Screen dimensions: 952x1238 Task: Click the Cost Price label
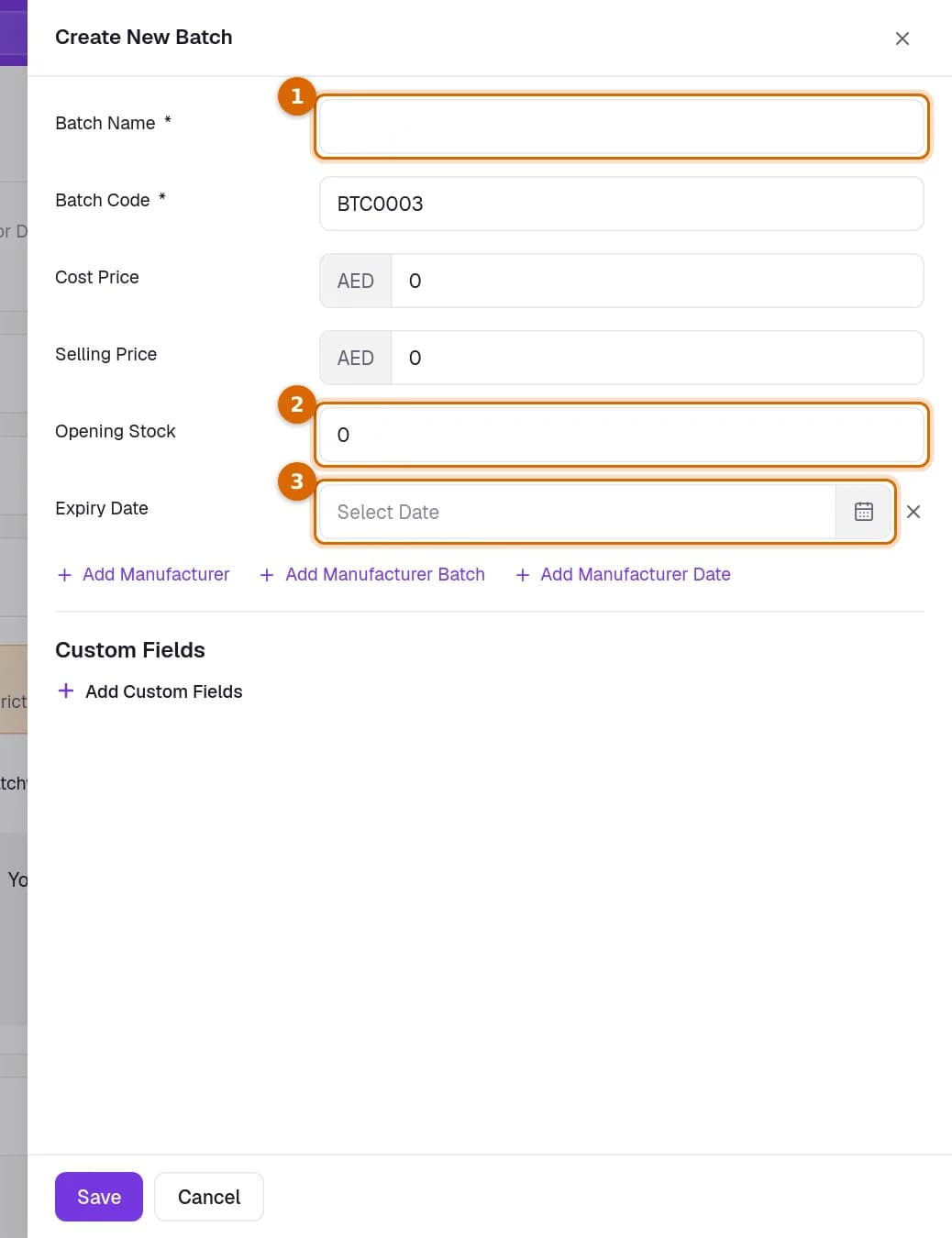coord(97,277)
